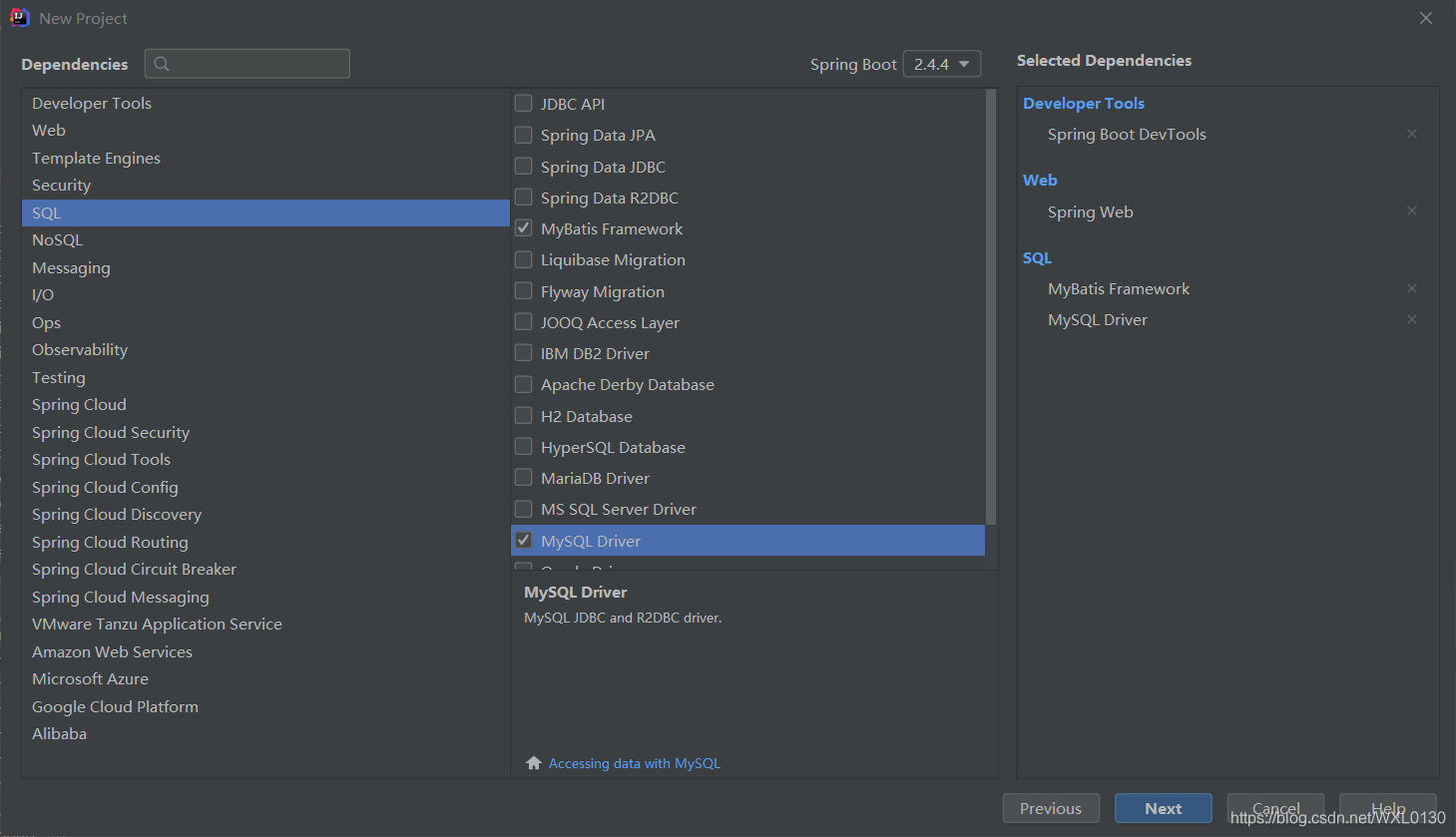Click the dependencies search field
Image resolution: width=1456 pixels, height=837 pixels.
(x=247, y=64)
